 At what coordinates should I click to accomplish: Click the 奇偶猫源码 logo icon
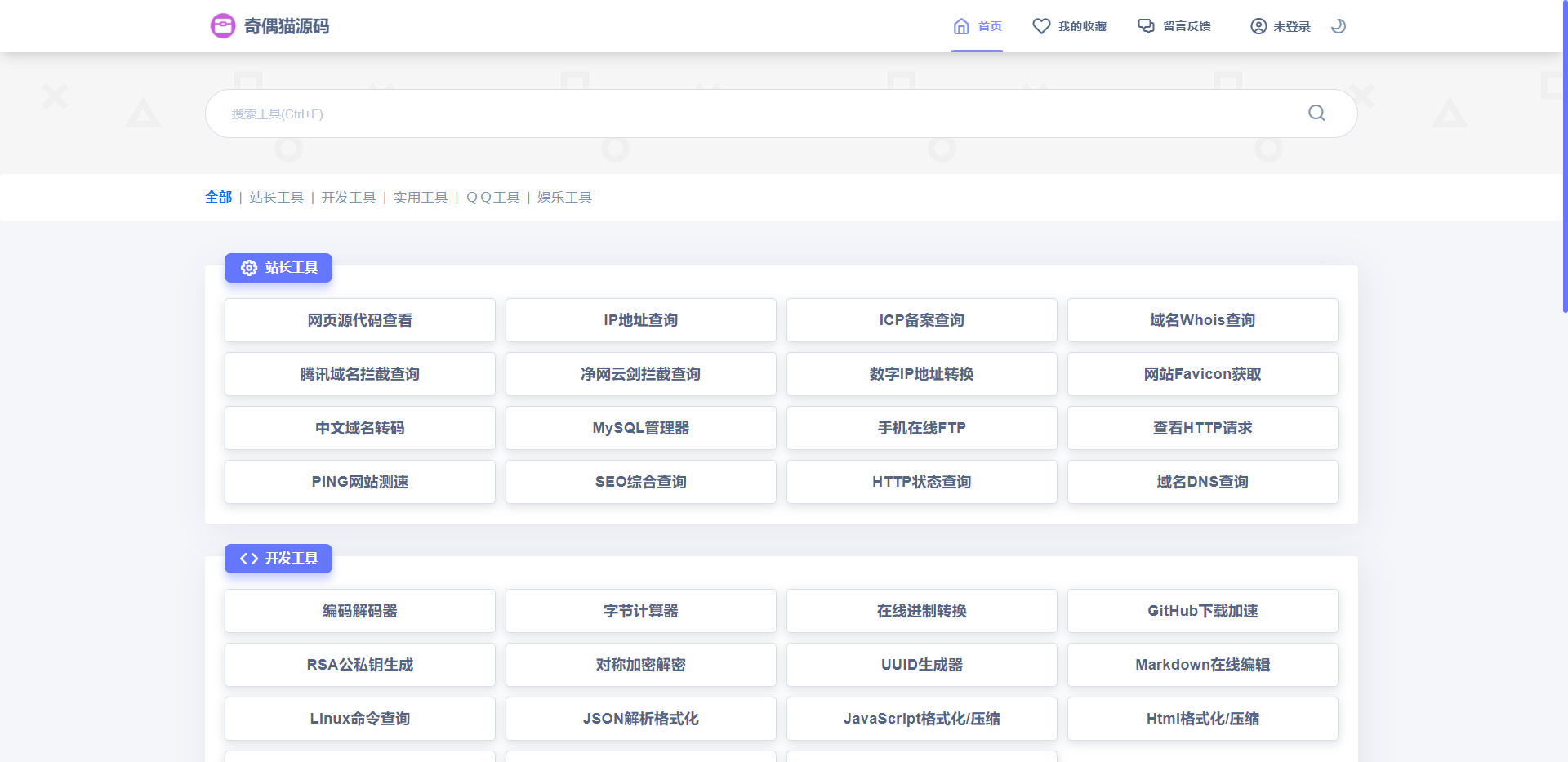click(x=223, y=26)
